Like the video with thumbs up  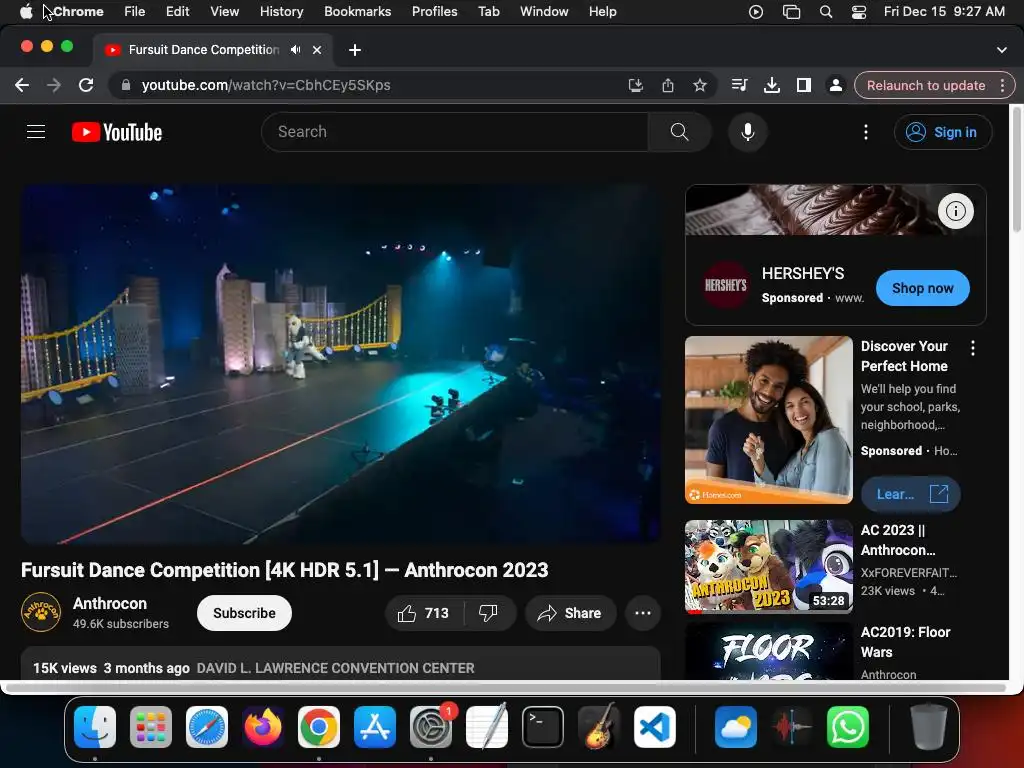point(424,613)
